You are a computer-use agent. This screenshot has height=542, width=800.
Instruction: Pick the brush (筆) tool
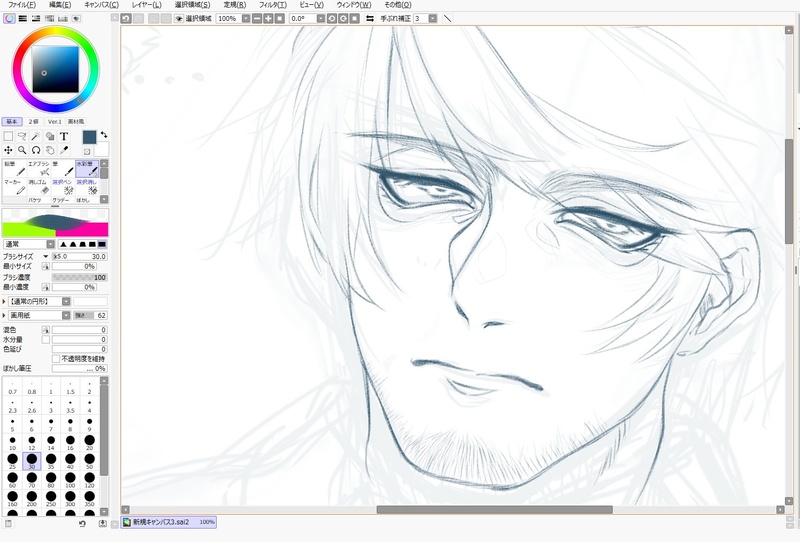tap(63, 168)
